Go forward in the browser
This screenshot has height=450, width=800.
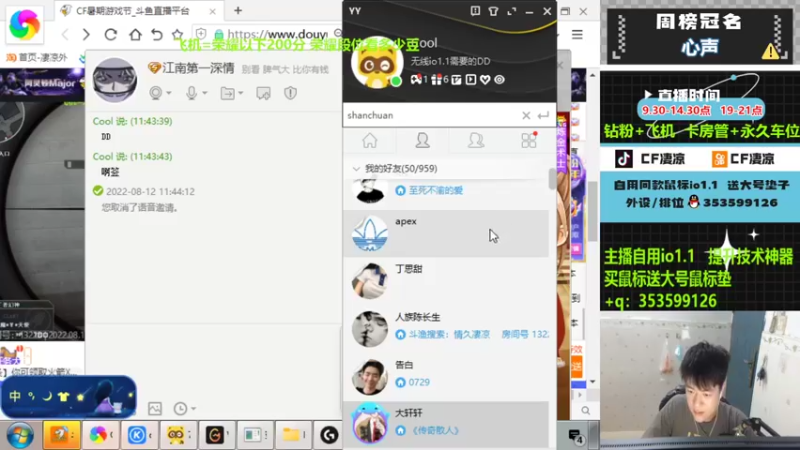86,34
